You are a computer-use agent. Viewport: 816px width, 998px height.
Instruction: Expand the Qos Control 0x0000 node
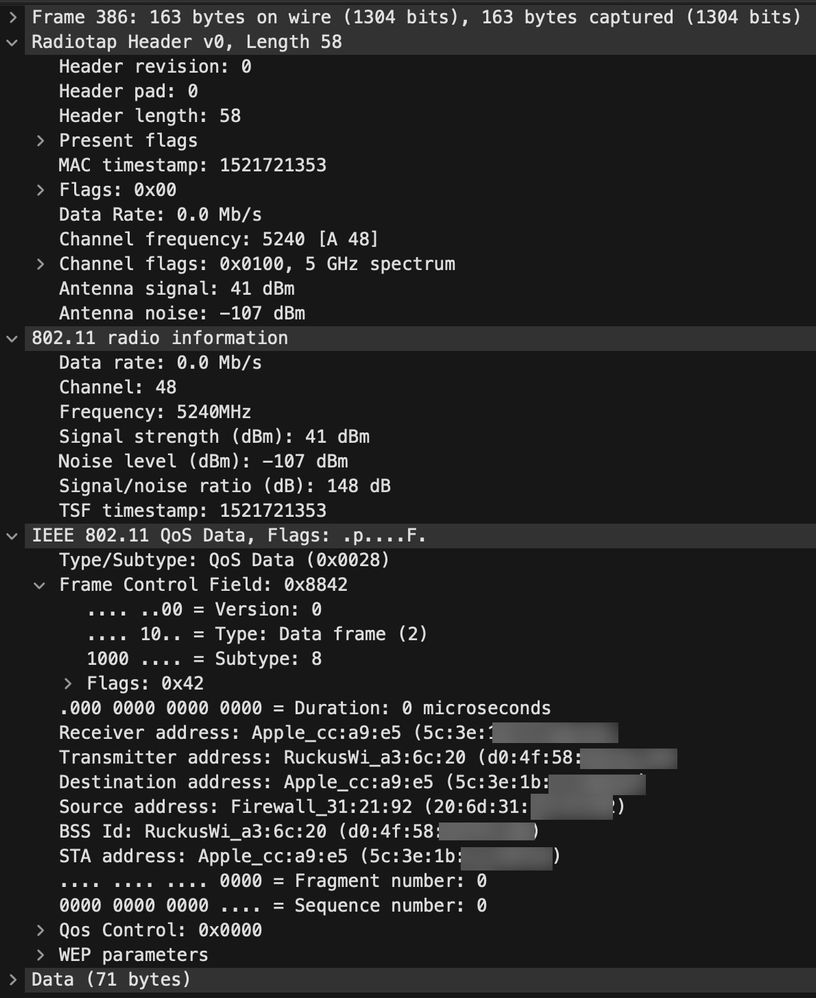pyautogui.click(x=40, y=930)
